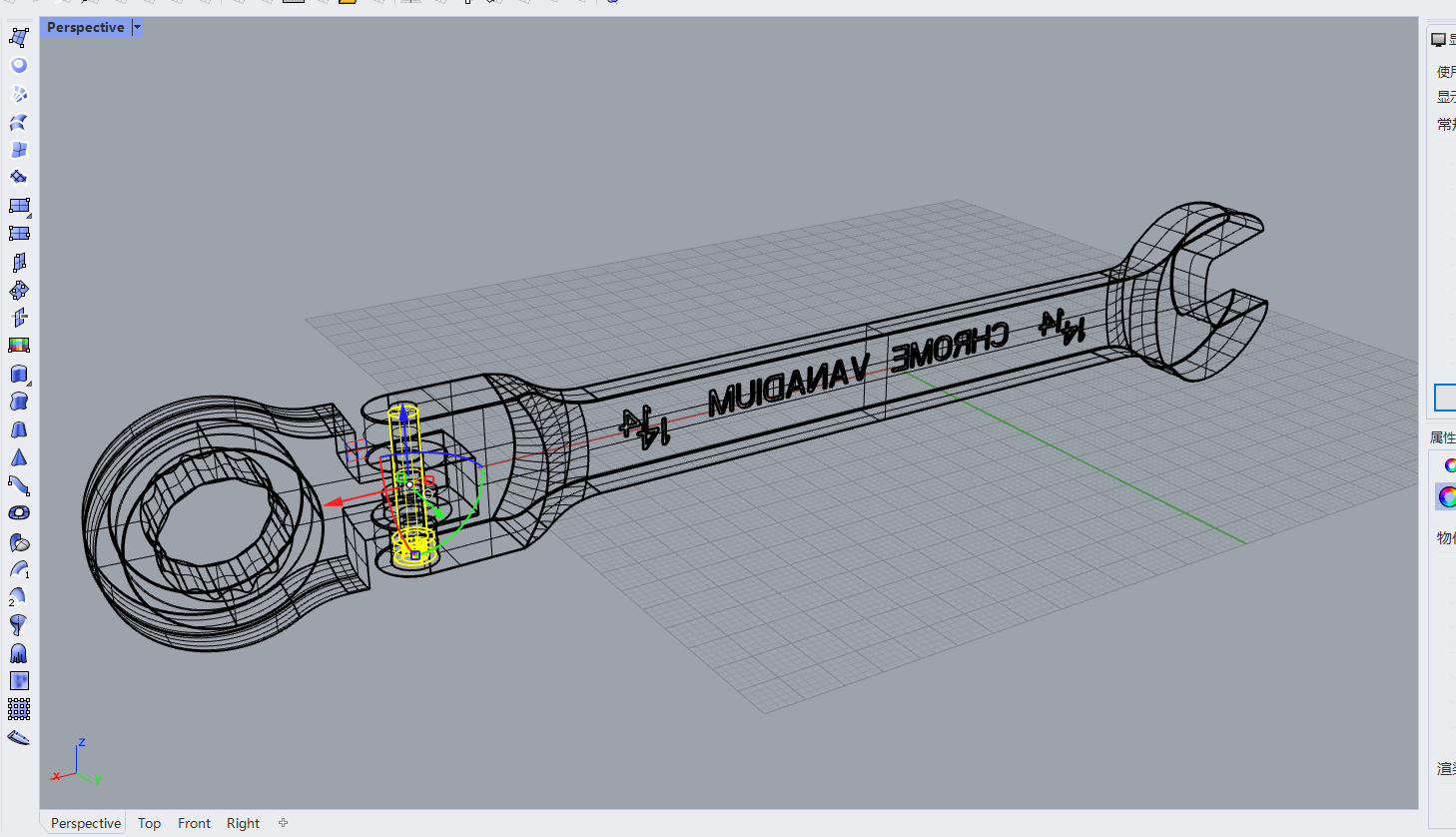The width and height of the screenshot is (1456, 837).
Task: Click the vertical plane tool
Action: [18, 262]
